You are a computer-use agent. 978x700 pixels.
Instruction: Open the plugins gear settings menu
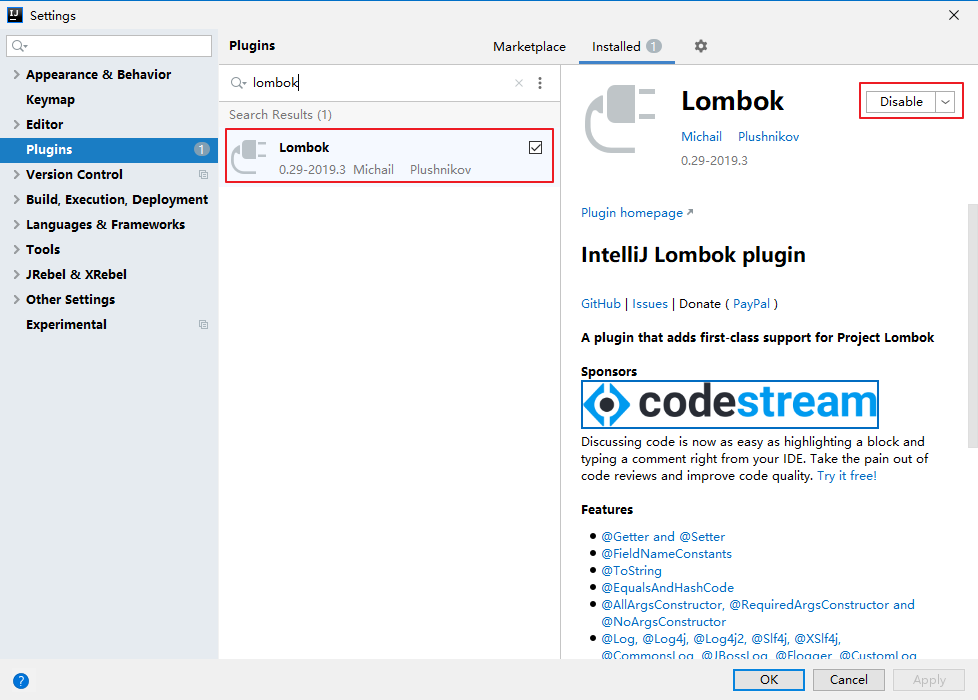[700, 46]
